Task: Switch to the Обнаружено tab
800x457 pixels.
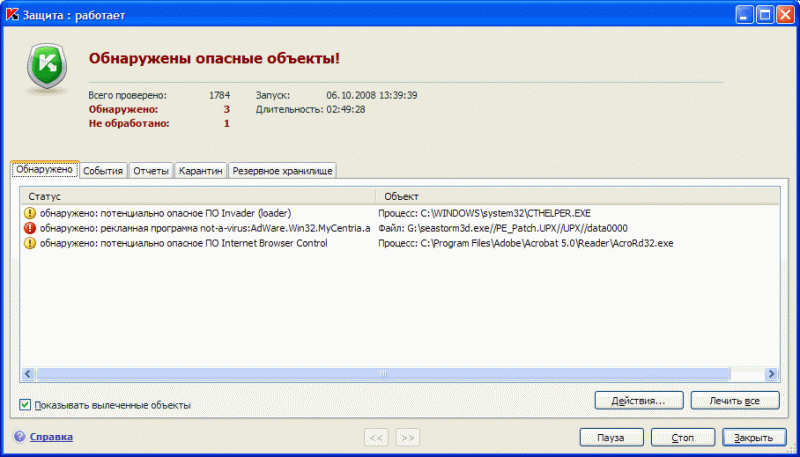Action: point(44,169)
